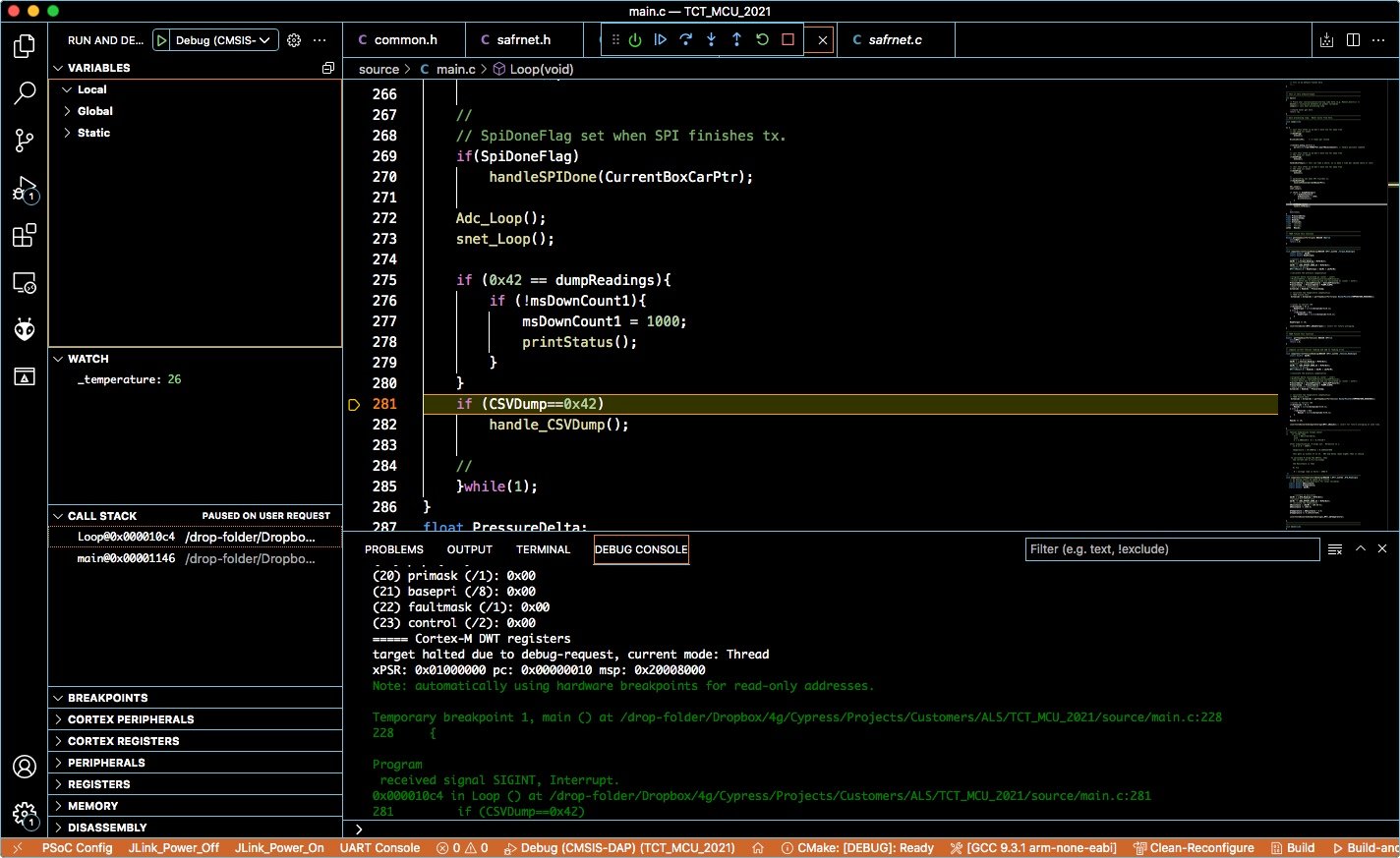Select the Step Into icon
Viewport: 1400px width, 858px height.
[710, 39]
